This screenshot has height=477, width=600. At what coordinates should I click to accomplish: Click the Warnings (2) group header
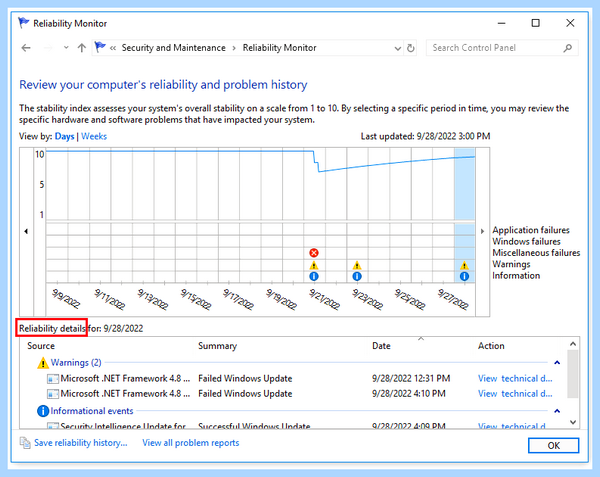[76, 362]
